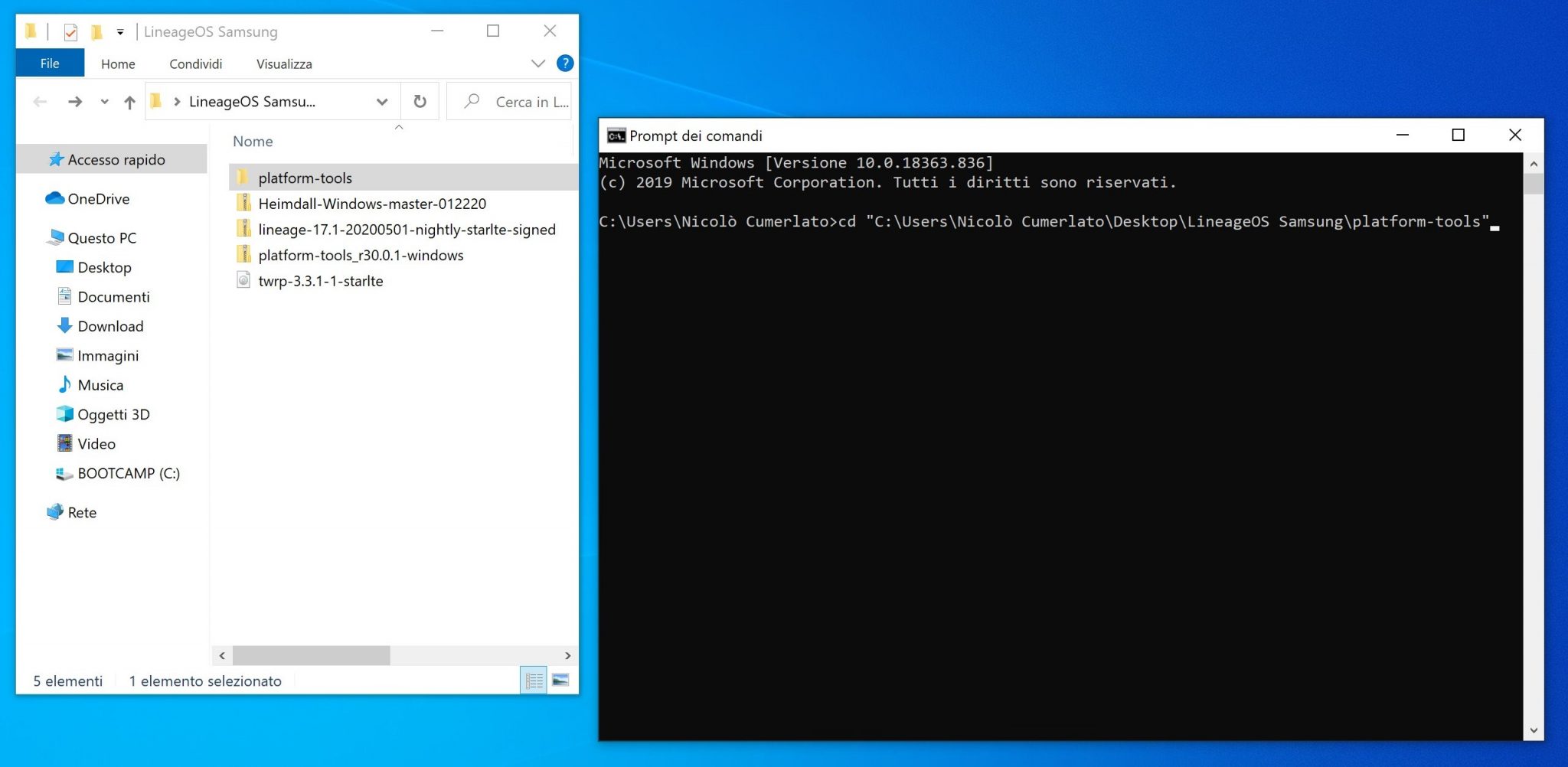Open Oggetti 3D in the navigation pane
Viewport: 1568px width, 767px height.
tap(113, 414)
